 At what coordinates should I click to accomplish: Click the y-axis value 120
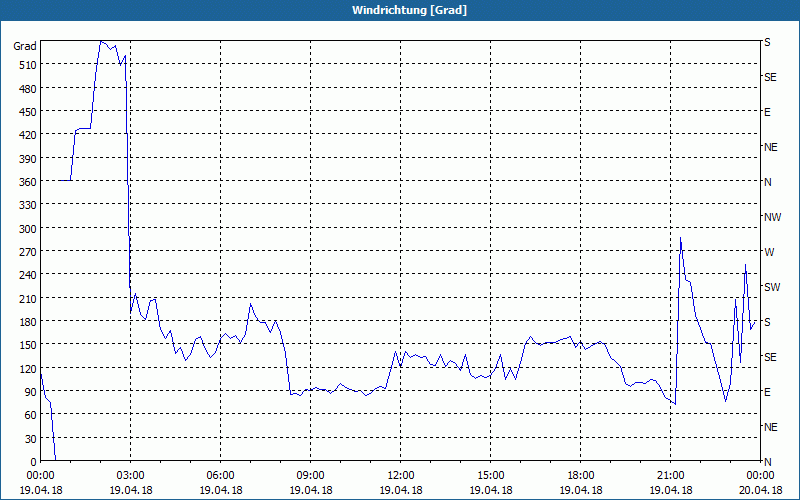click(x=27, y=368)
